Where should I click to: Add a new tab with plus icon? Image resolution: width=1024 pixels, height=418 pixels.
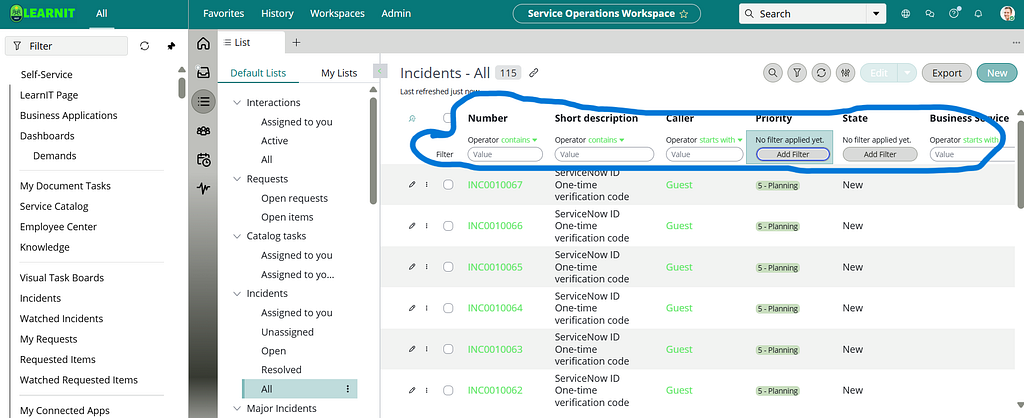coord(296,42)
